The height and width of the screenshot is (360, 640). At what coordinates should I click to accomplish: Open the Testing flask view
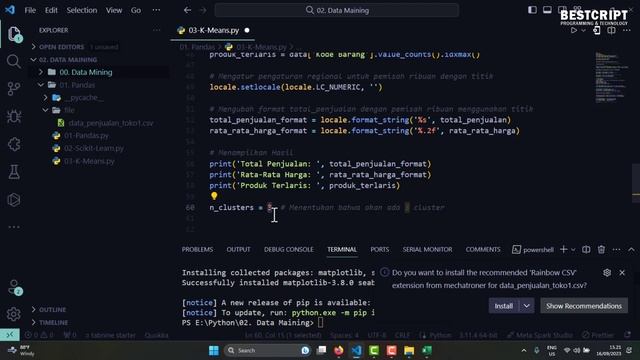coord(13,172)
